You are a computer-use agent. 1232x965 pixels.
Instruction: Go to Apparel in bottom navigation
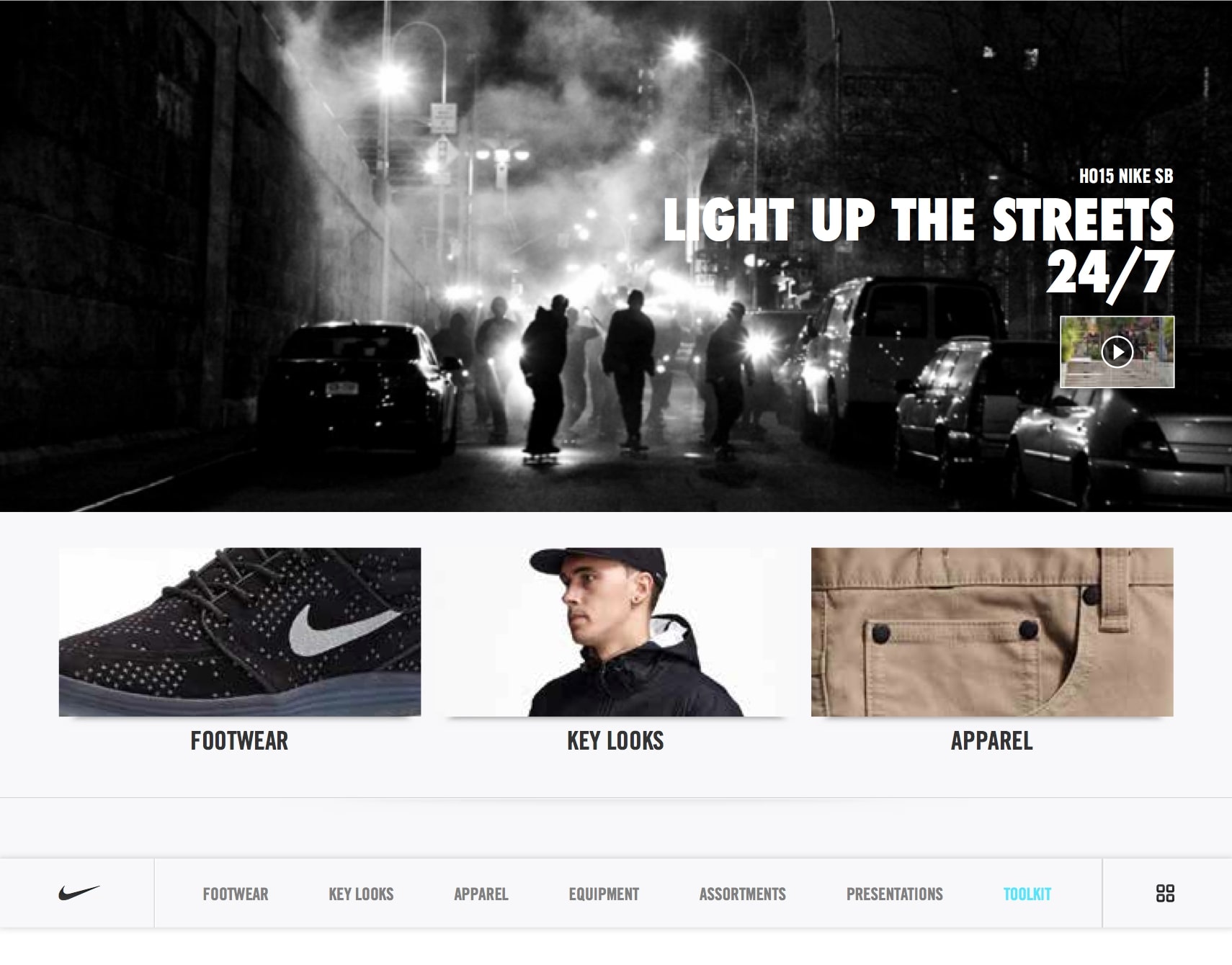481,894
